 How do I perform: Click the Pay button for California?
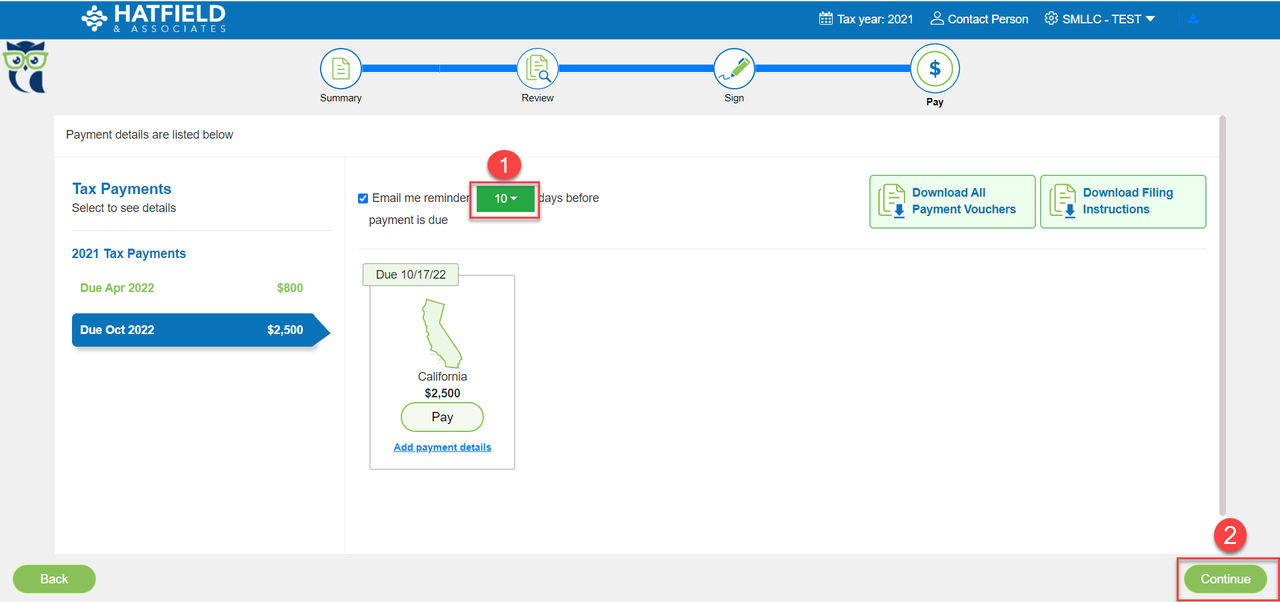point(442,417)
